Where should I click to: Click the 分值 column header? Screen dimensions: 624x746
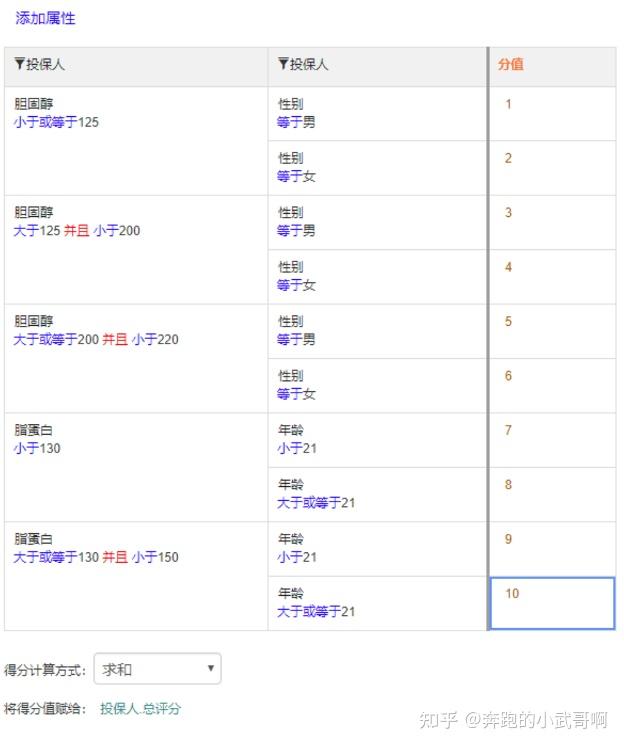[x=511, y=65]
